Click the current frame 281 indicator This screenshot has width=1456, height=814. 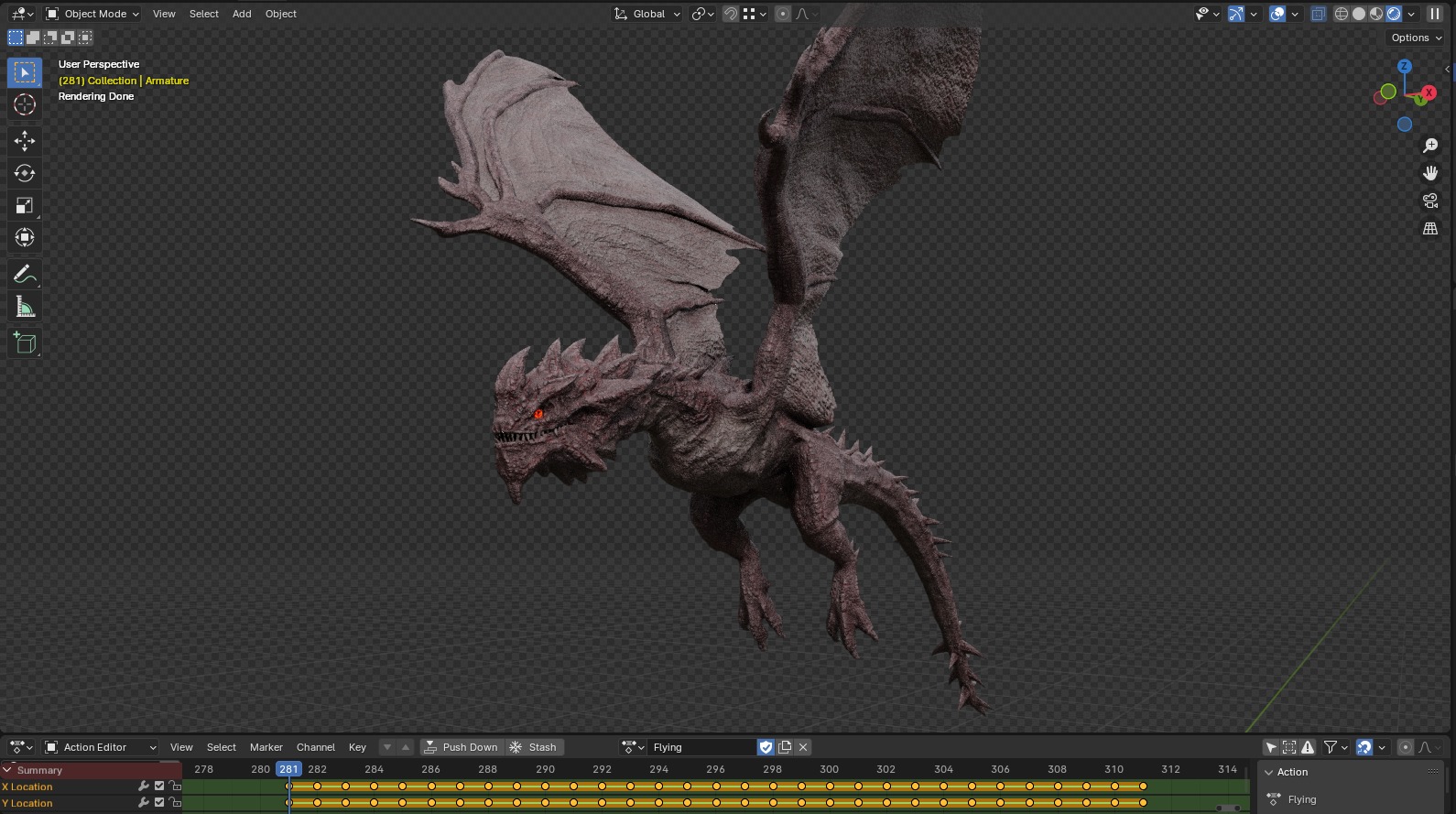[x=288, y=769]
